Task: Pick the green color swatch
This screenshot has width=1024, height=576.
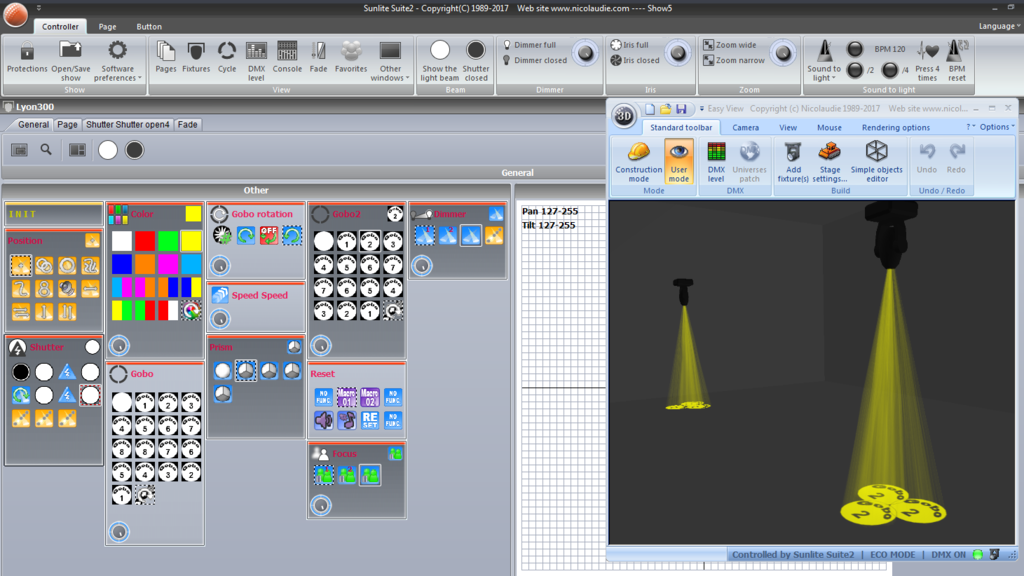Action: click(x=168, y=241)
